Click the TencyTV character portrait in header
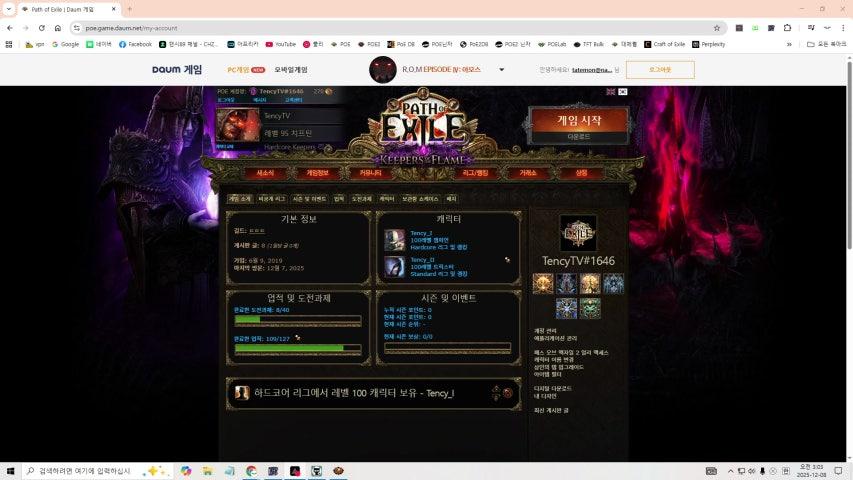This screenshot has height=480, width=853. click(238, 125)
